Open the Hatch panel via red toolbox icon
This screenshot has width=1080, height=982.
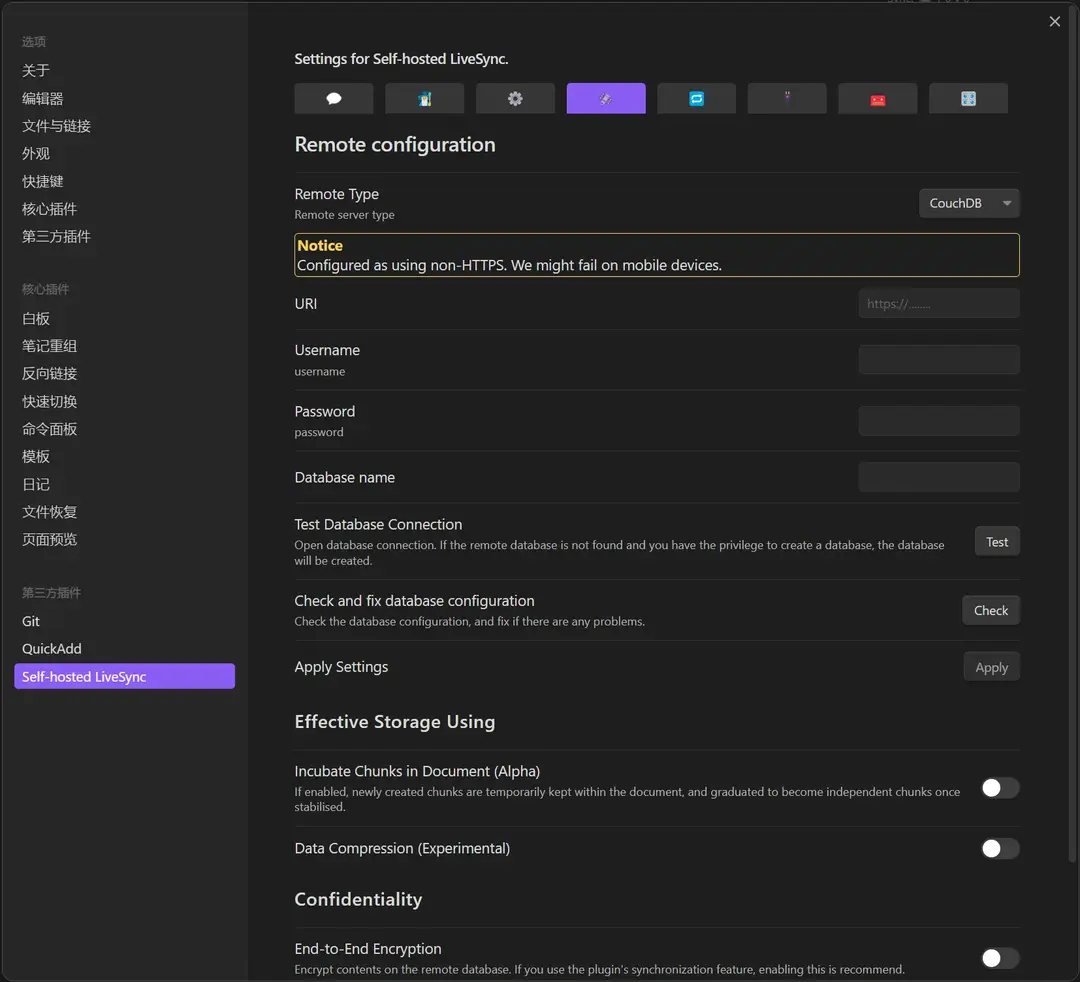pos(877,98)
